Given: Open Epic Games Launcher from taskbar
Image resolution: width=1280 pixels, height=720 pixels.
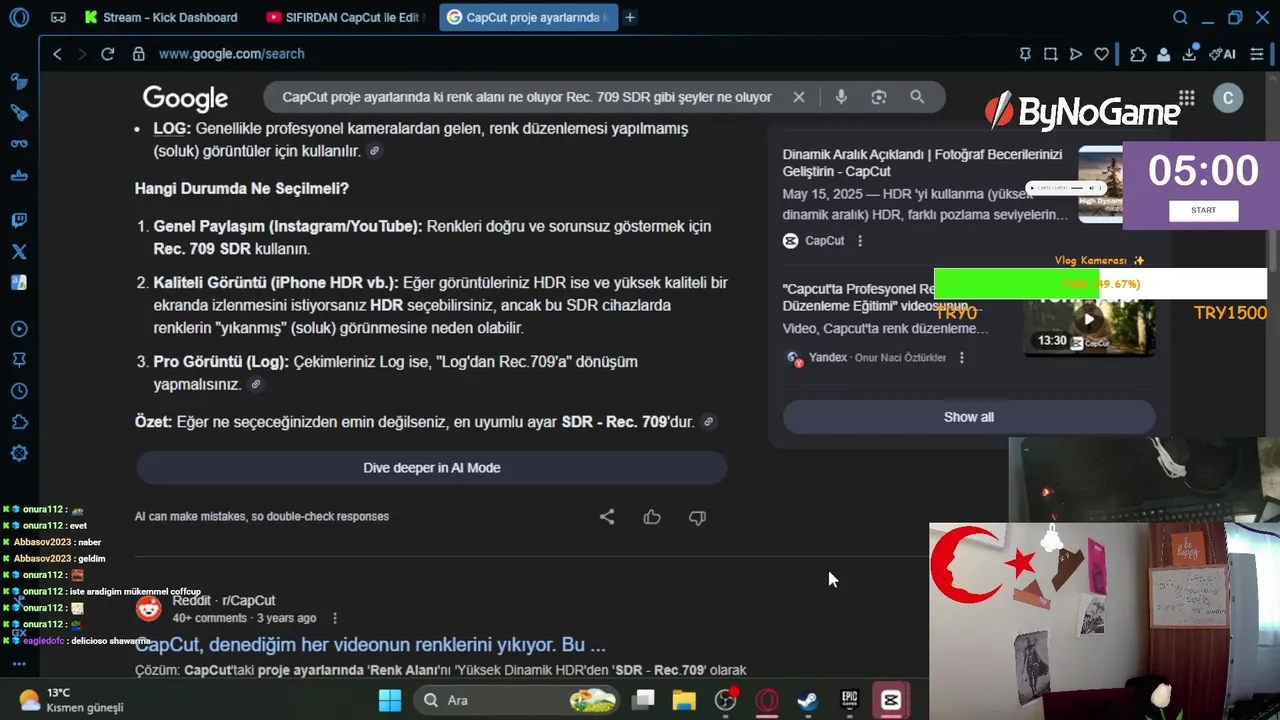Looking at the screenshot, I should 849,700.
